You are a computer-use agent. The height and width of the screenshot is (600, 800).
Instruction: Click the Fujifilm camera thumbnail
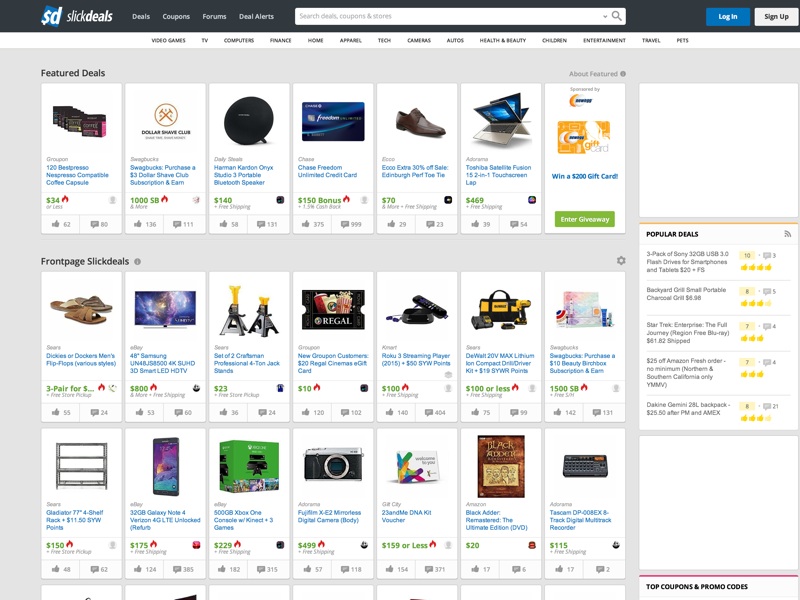[x=333, y=463]
